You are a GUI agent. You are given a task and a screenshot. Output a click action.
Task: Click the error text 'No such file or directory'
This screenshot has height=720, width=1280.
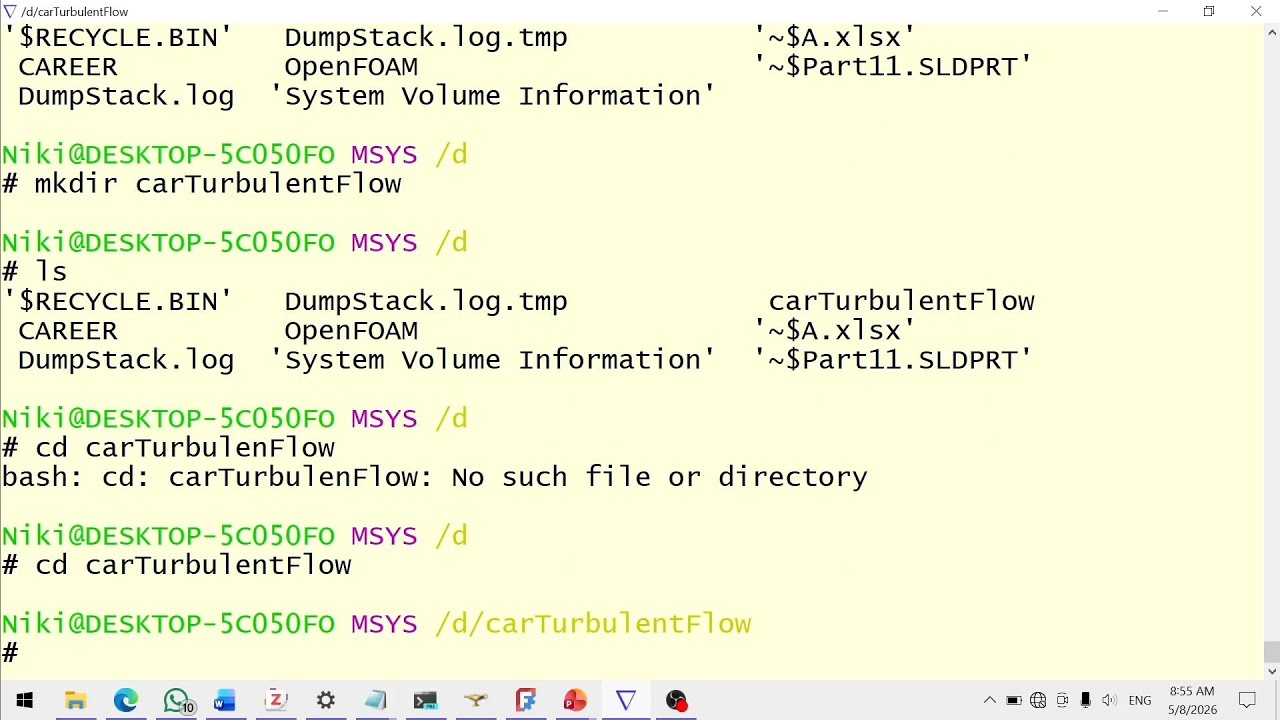[x=659, y=477]
